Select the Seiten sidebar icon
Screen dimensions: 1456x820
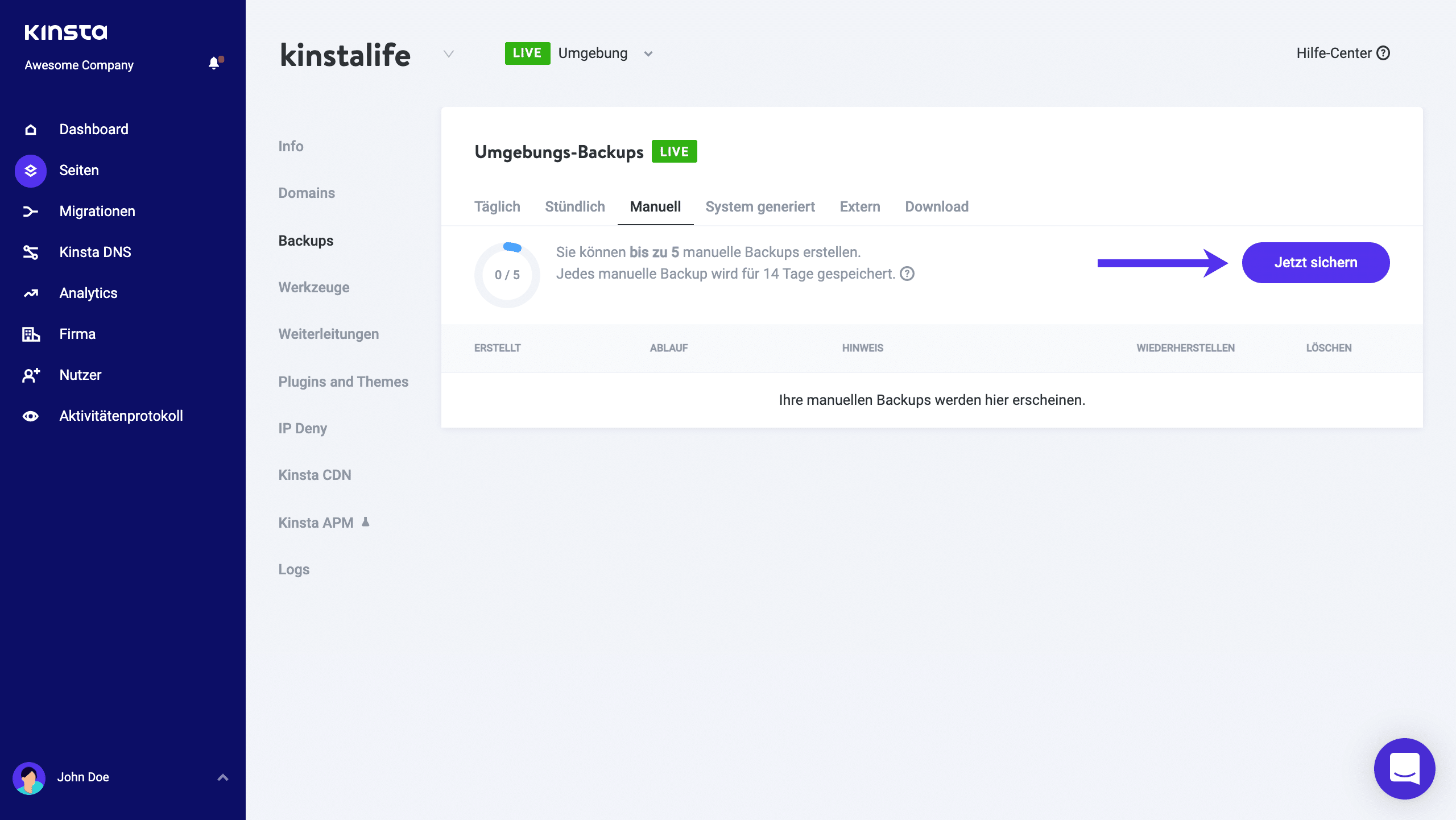(x=30, y=170)
